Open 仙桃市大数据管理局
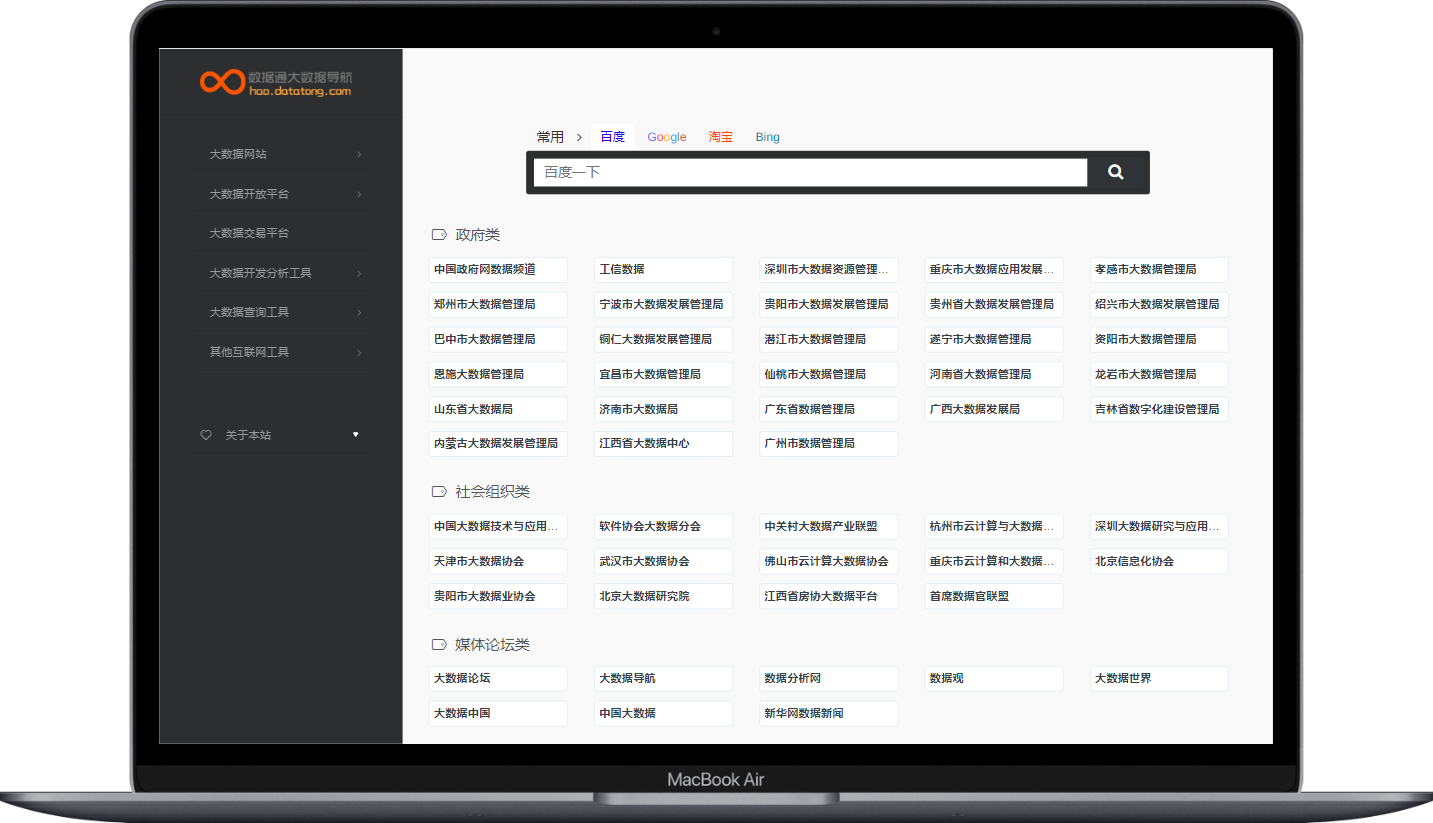 click(828, 374)
